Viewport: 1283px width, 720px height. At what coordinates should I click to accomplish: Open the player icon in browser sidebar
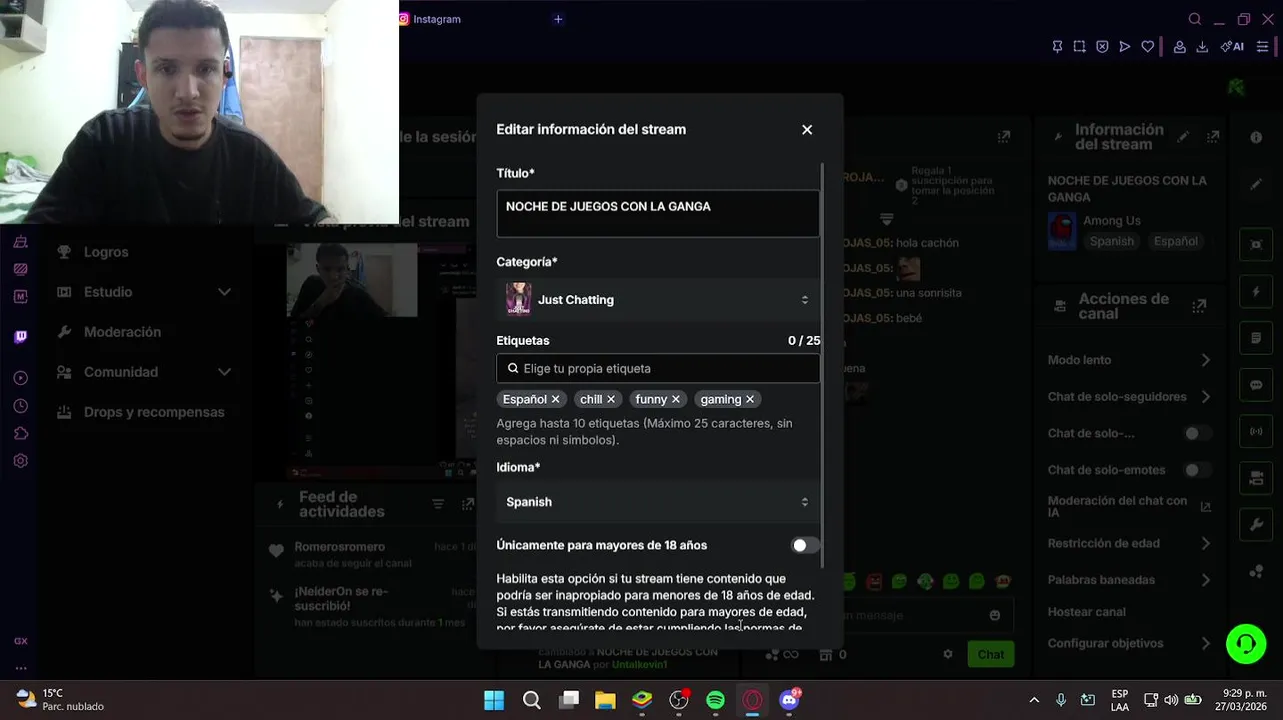(20, 378)
